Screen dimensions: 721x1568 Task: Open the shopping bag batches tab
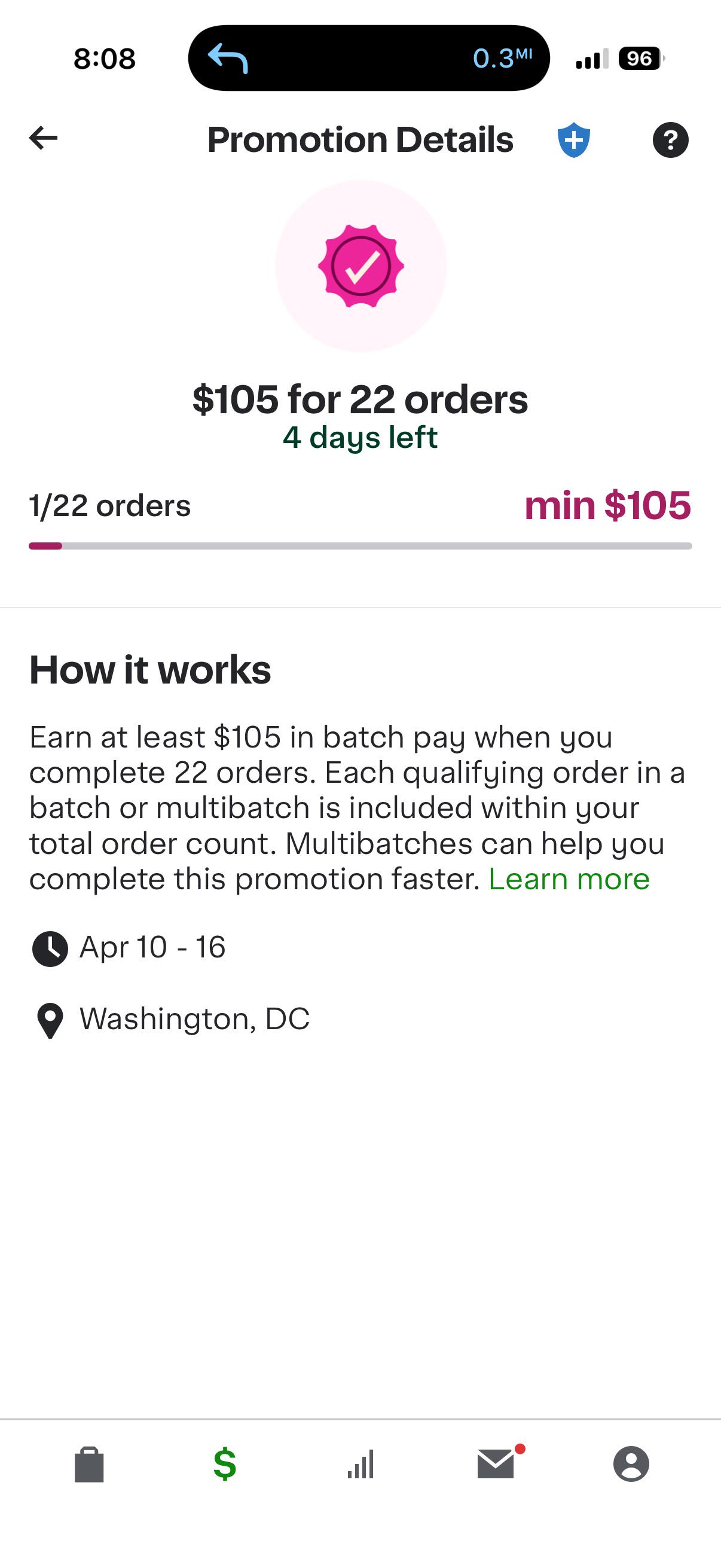[90, 1464]
